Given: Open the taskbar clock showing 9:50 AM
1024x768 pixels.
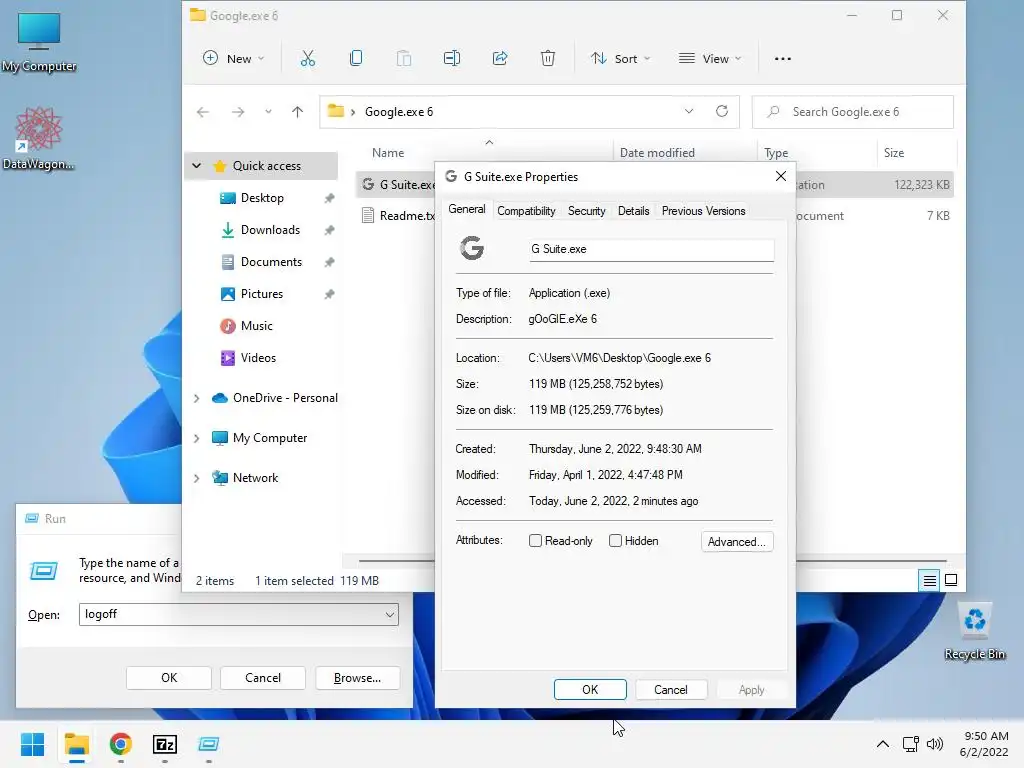Looking at the screenshot, I should [x=985, y=744].
